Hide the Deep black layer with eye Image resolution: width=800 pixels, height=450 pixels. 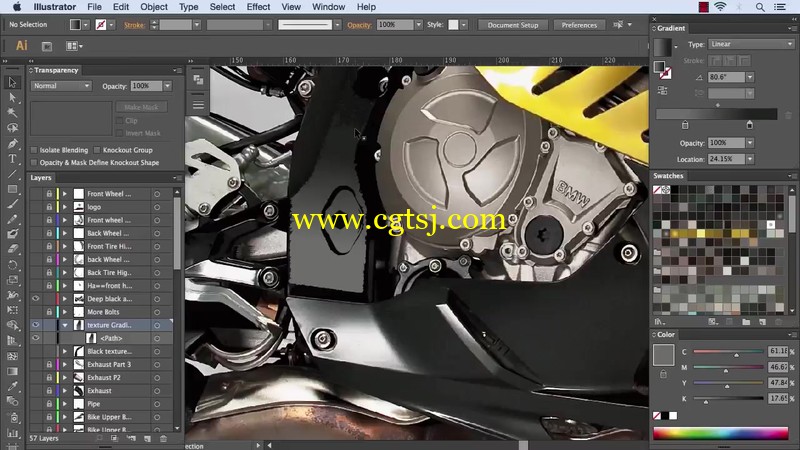[35, 298]
